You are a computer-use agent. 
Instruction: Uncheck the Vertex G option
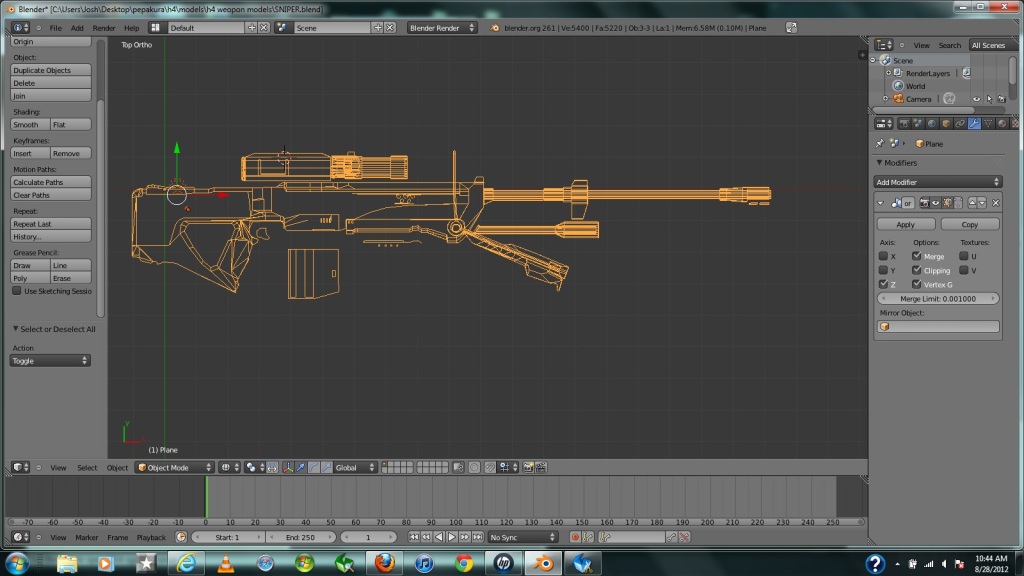tap(916, 284)
